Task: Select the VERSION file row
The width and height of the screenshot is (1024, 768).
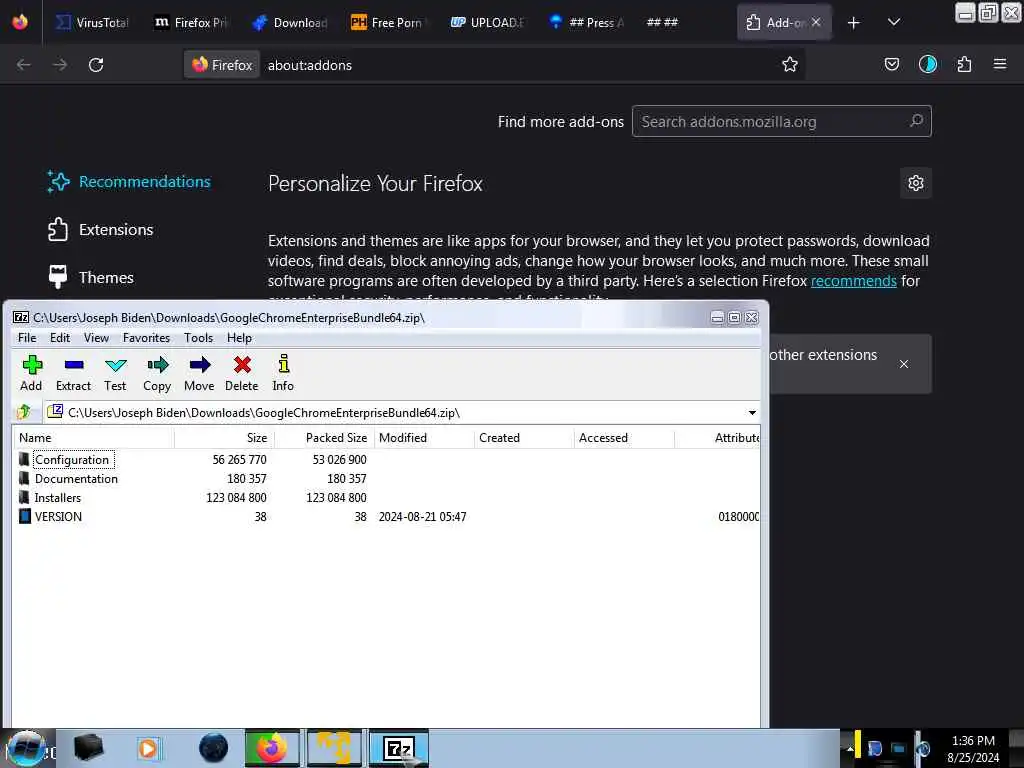Action: click(x=385, y=517)
